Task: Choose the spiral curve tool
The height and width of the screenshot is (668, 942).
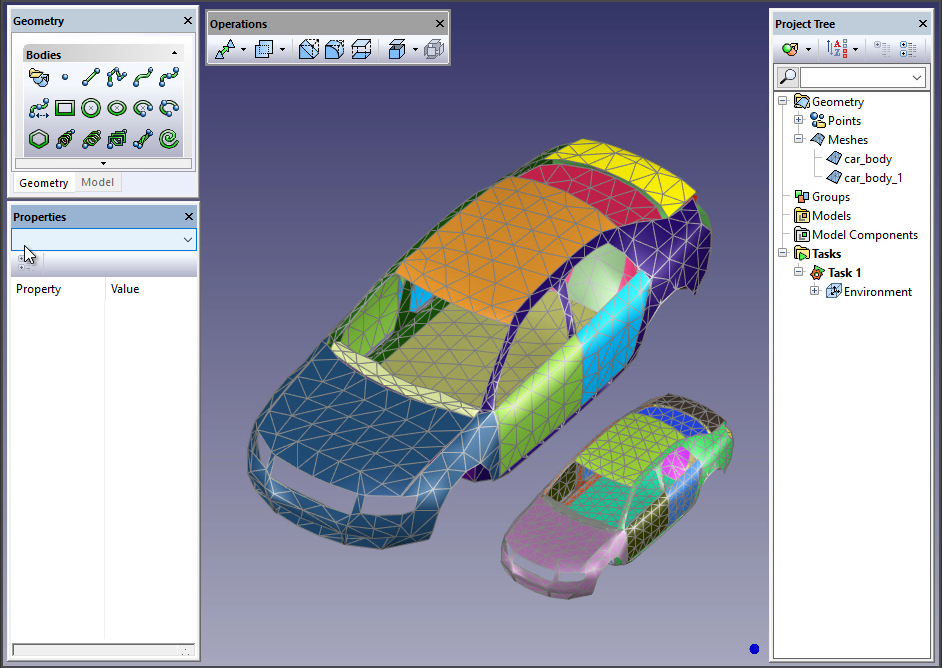Action: coord(169,139)
